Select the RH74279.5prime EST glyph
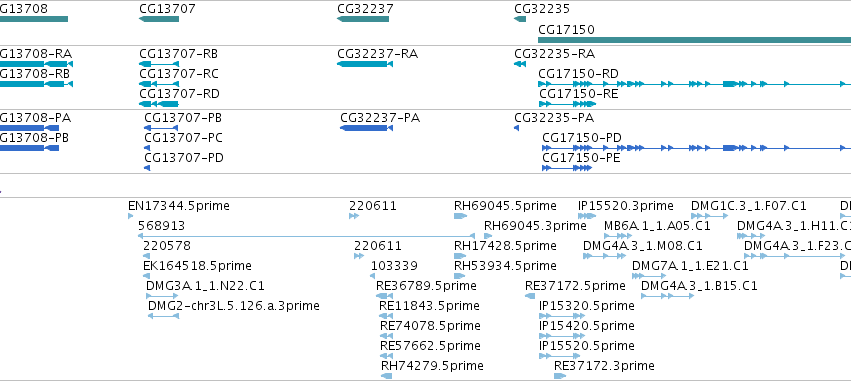 pos(386,376)
